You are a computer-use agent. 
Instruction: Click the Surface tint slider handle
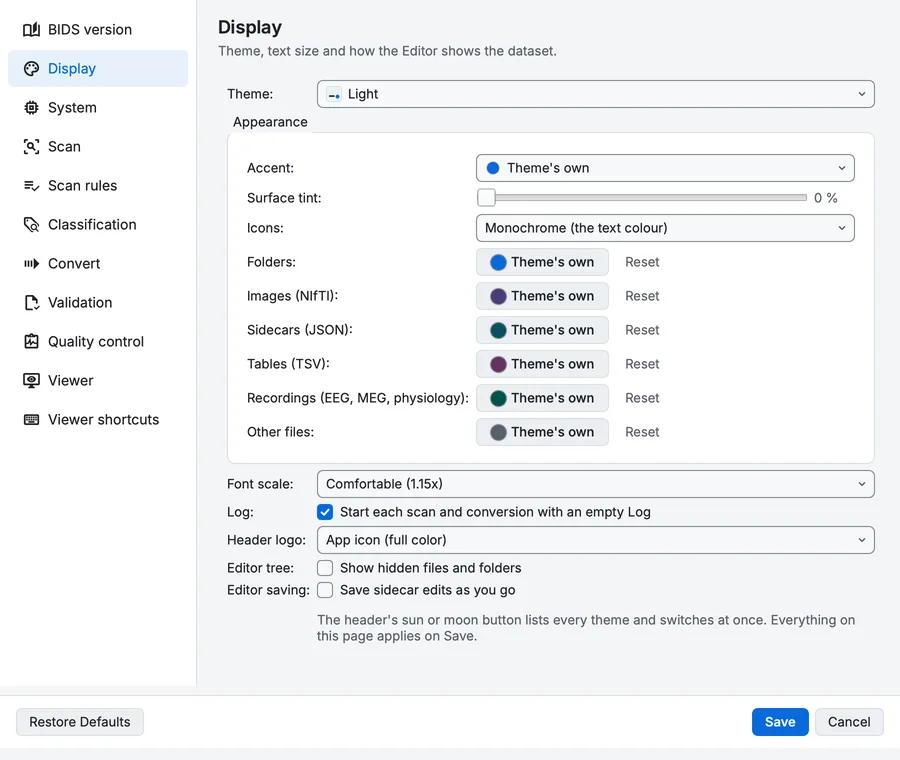486,197
